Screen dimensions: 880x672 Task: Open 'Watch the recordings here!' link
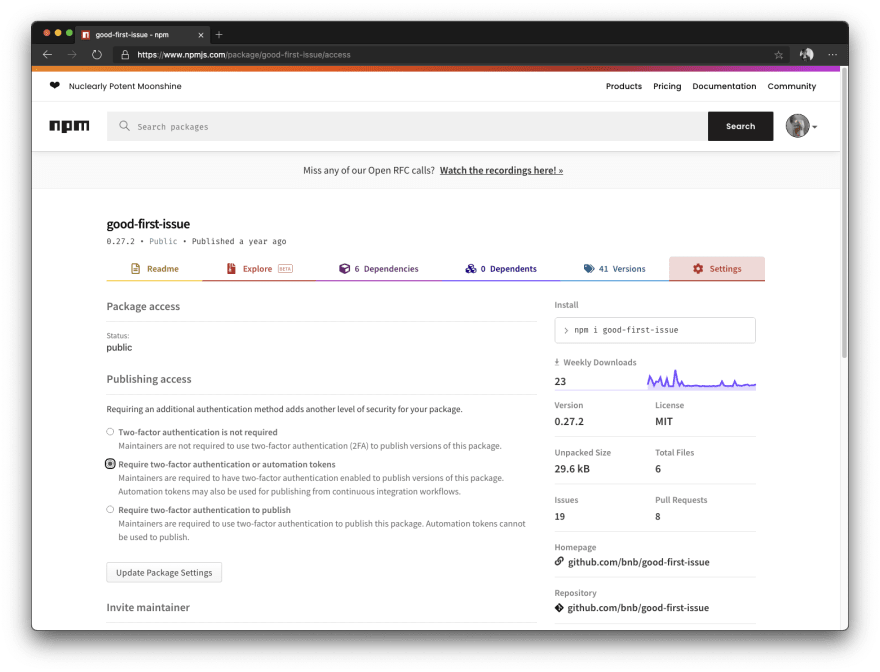(x=501, y=170)
